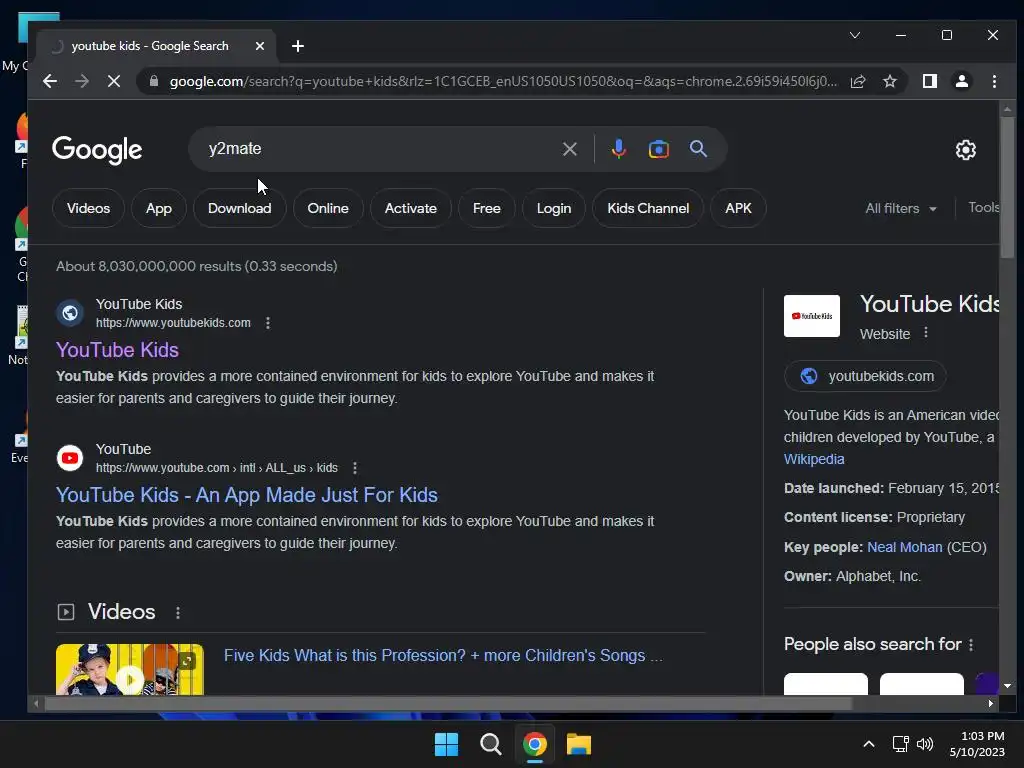1024x768 pixels.
Task: Open a new tab
Action: coord(298,46)
